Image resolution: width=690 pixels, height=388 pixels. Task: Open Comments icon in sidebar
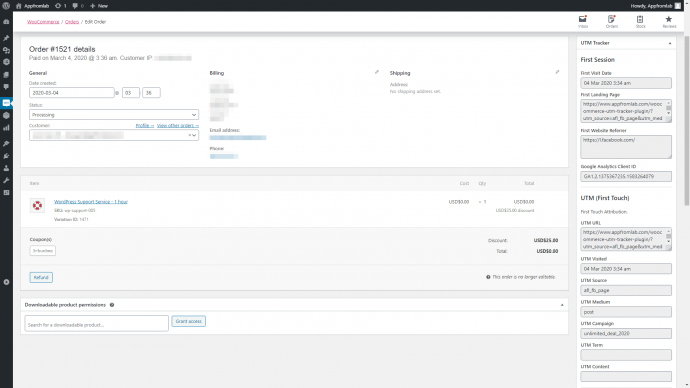pos(6,87)
